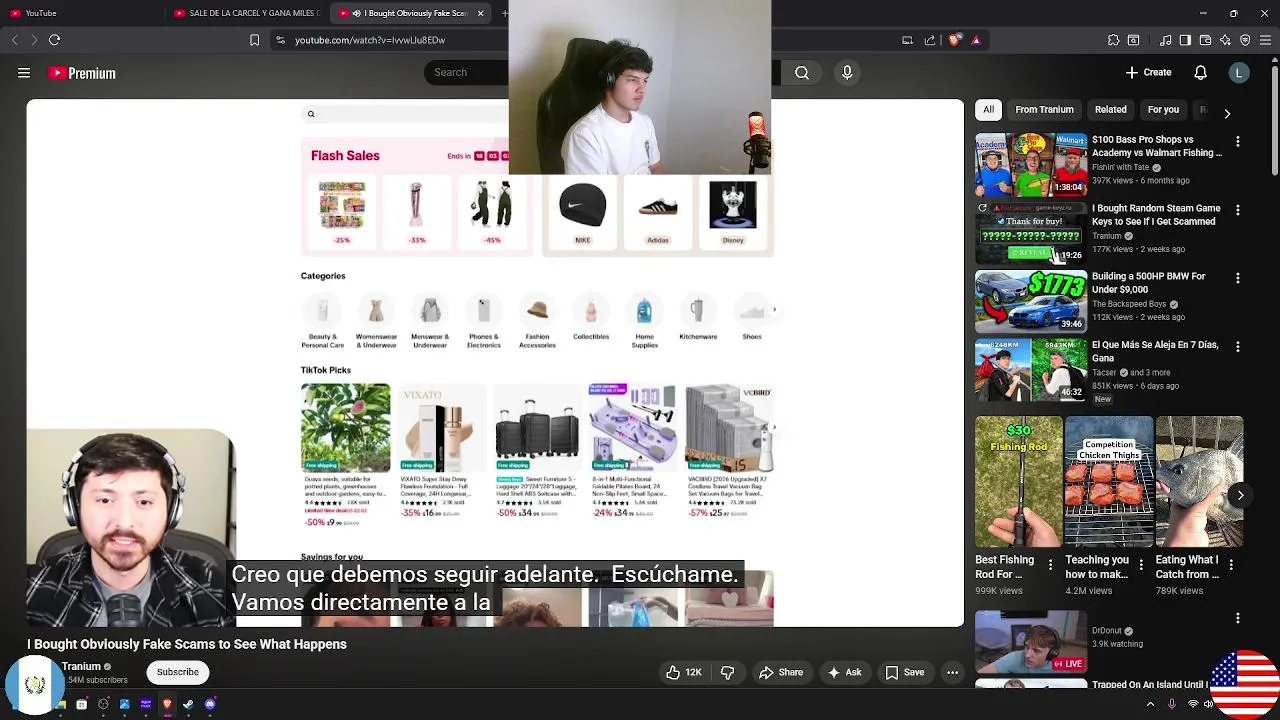The width and height of the screenshot is (1280, 720).
Task: Open options menu for the Steam Game Keys video
Action: click(x=1238, y=210)
